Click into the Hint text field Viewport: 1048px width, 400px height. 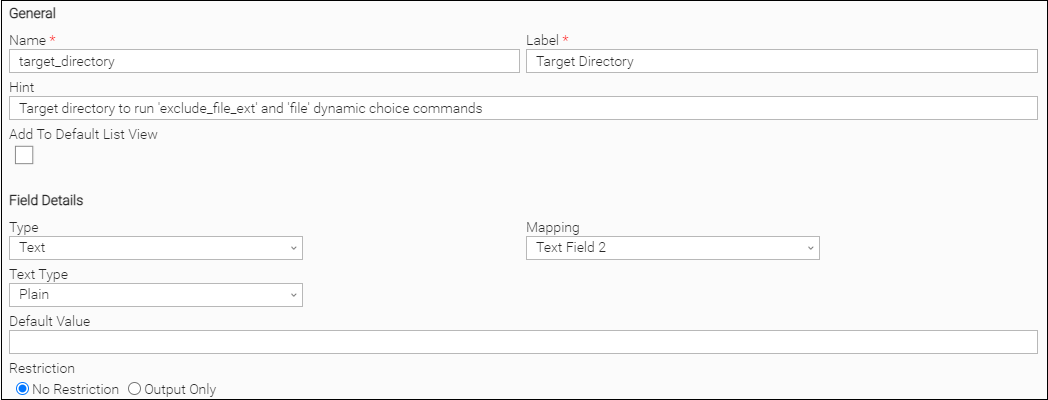523,108
